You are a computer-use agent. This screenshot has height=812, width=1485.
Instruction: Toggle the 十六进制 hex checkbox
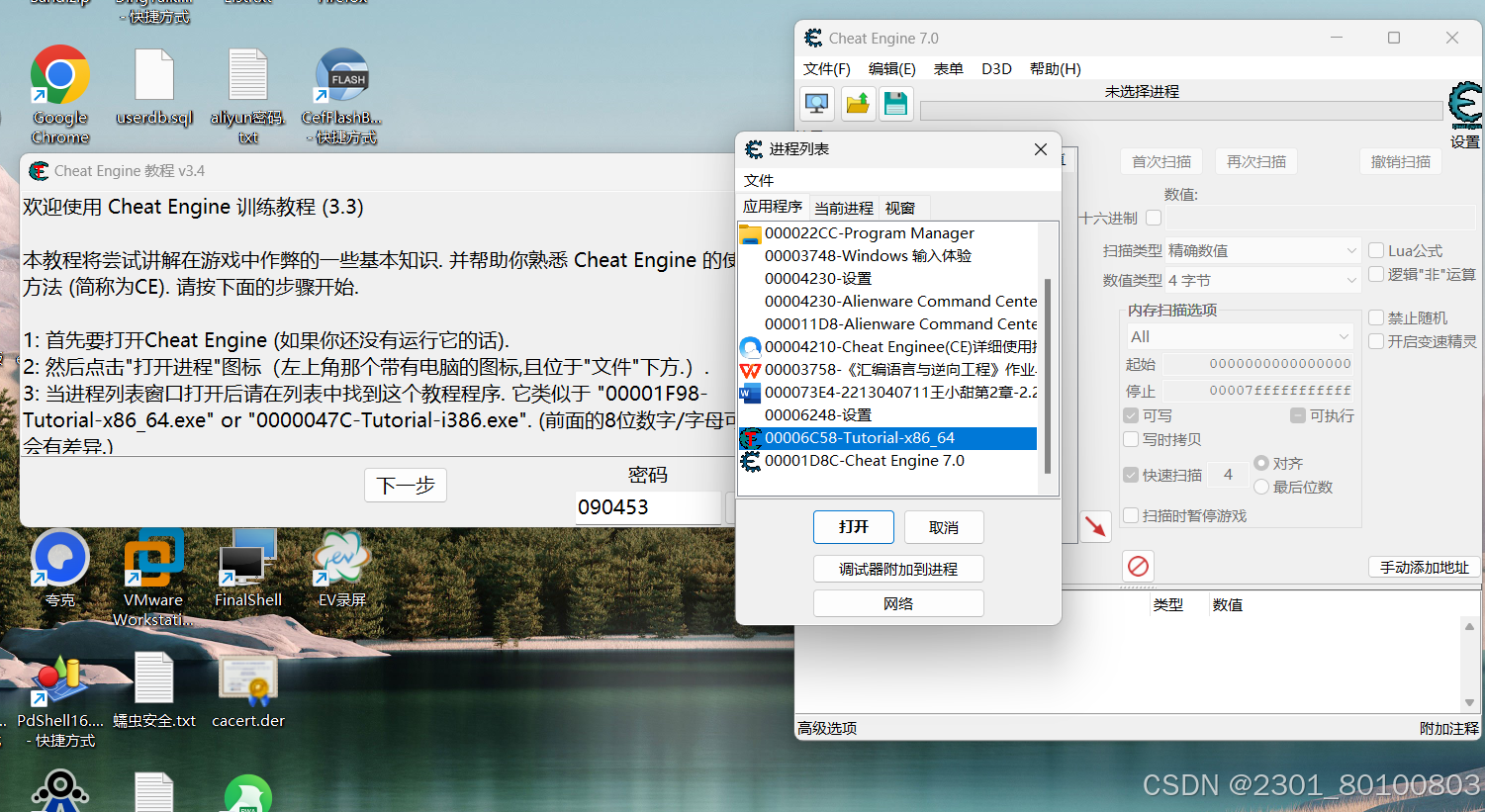click(x=1154, y=218)
